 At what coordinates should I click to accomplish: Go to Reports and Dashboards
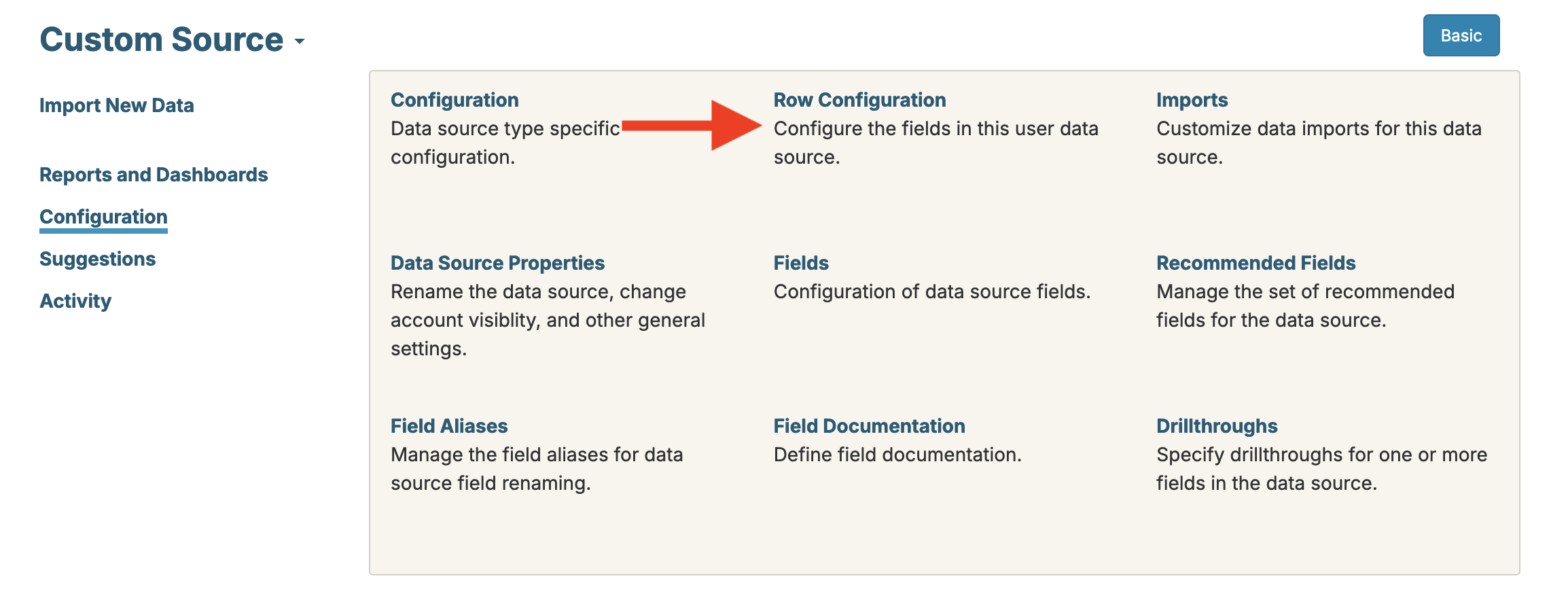[154, 175]
